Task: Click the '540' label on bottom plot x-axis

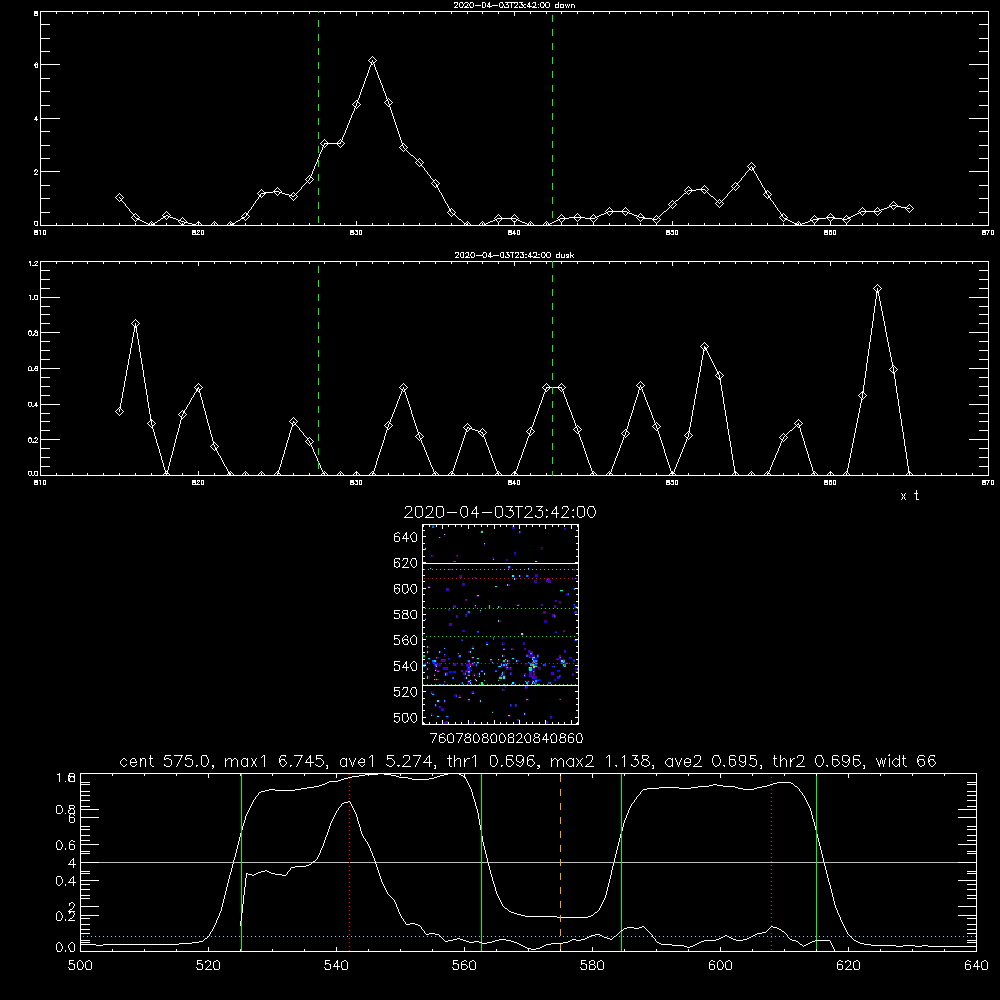Action: [336, 966]
